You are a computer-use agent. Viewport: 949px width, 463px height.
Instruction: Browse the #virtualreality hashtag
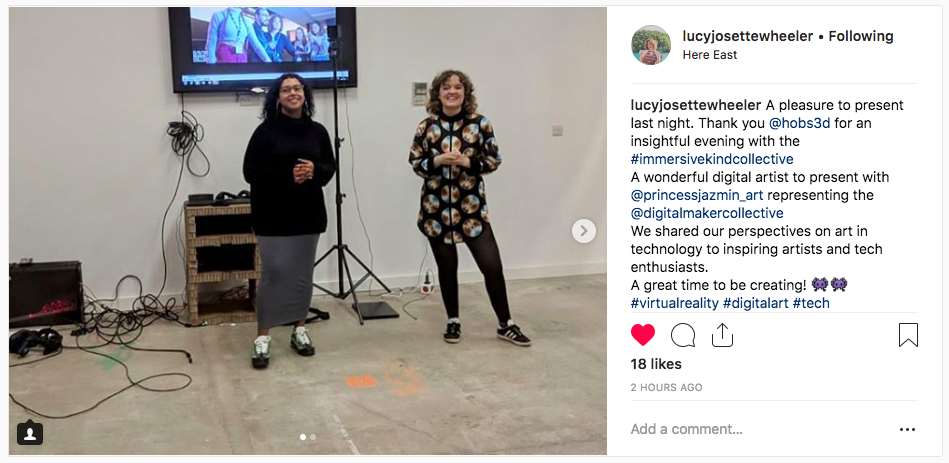pyautogui.click(x=674, y=303)
